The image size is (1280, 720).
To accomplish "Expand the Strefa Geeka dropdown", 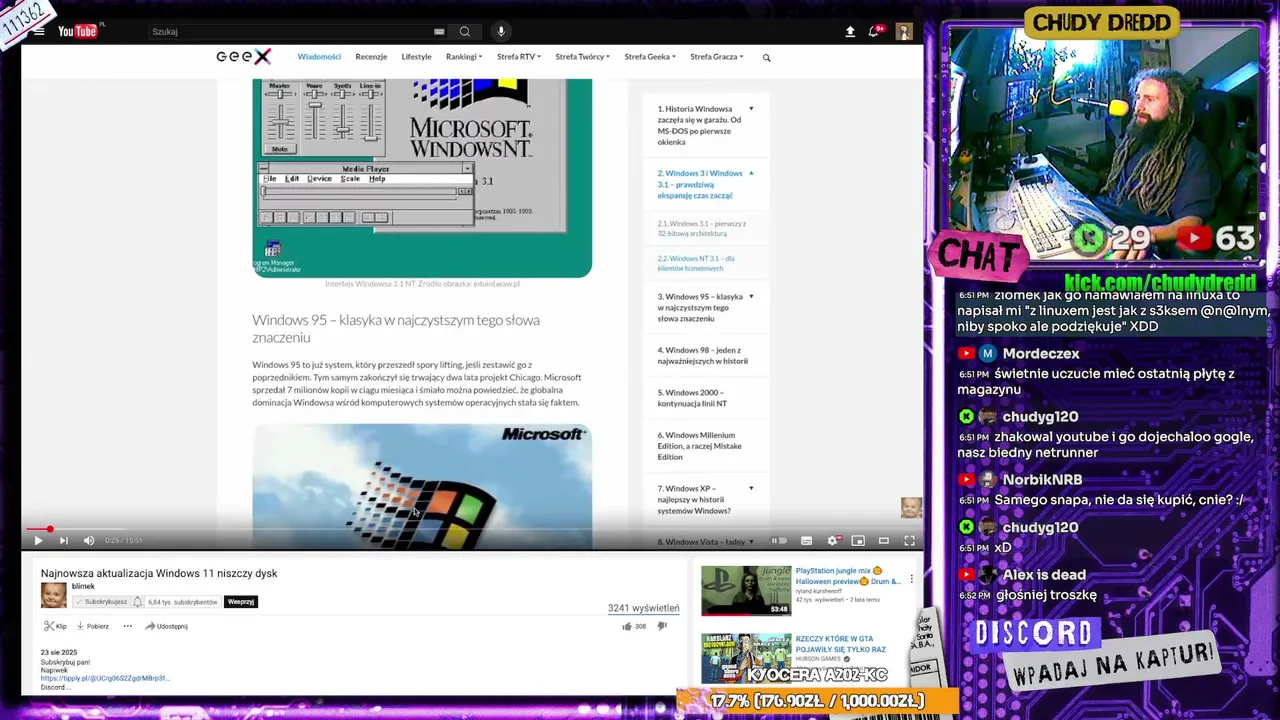I will (x=650, y=57).
